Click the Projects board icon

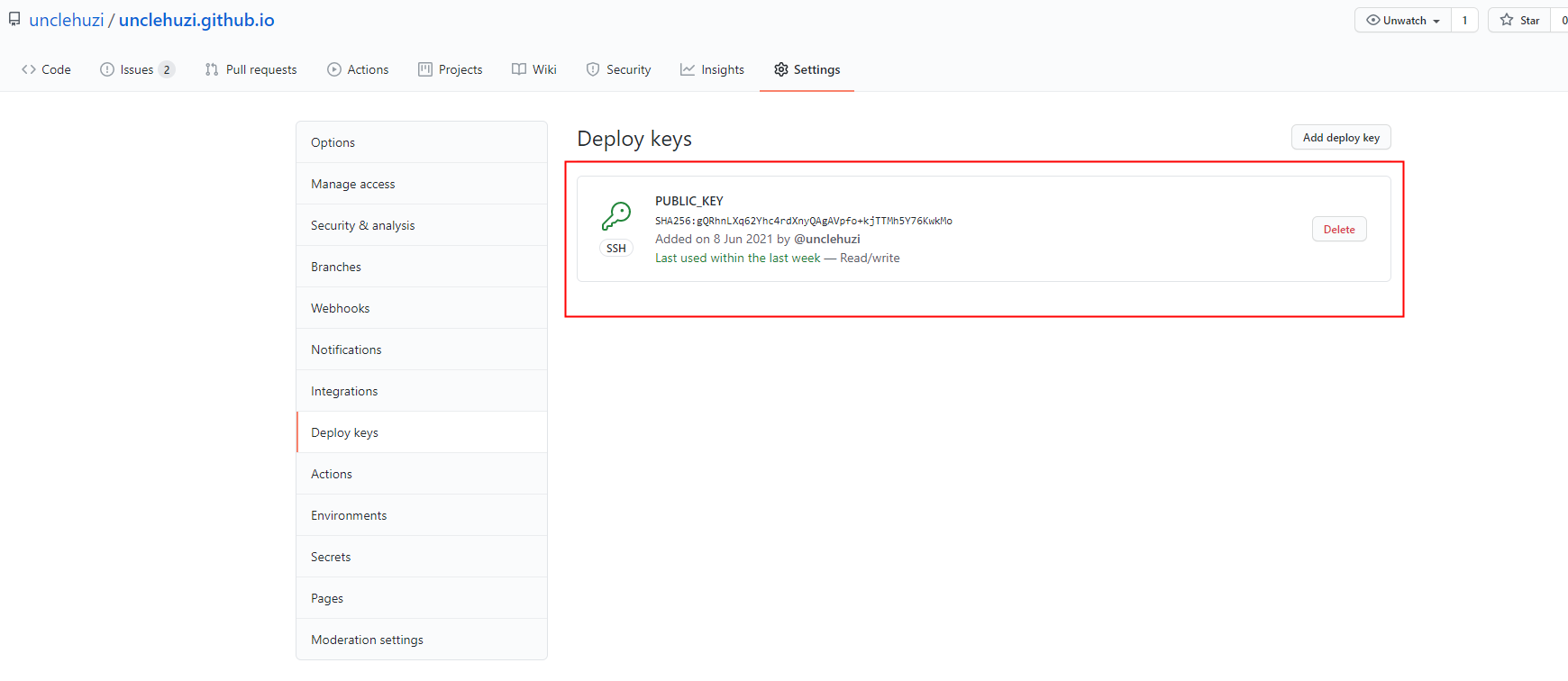(425, 69)
